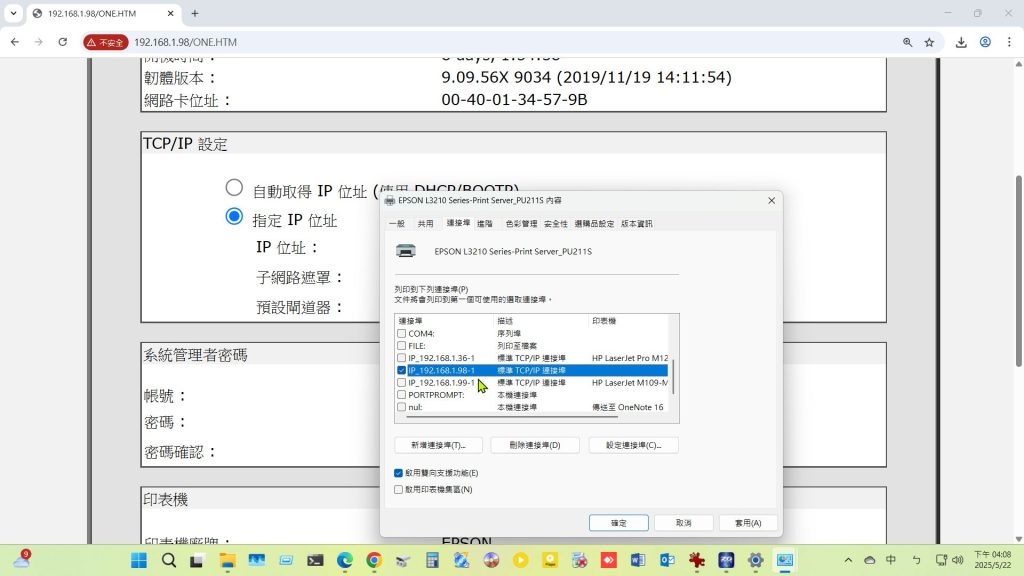Open the Chrome profile avatar icon
The height and width of the screenshot is (576, 1024).
[x=985, y=42]
